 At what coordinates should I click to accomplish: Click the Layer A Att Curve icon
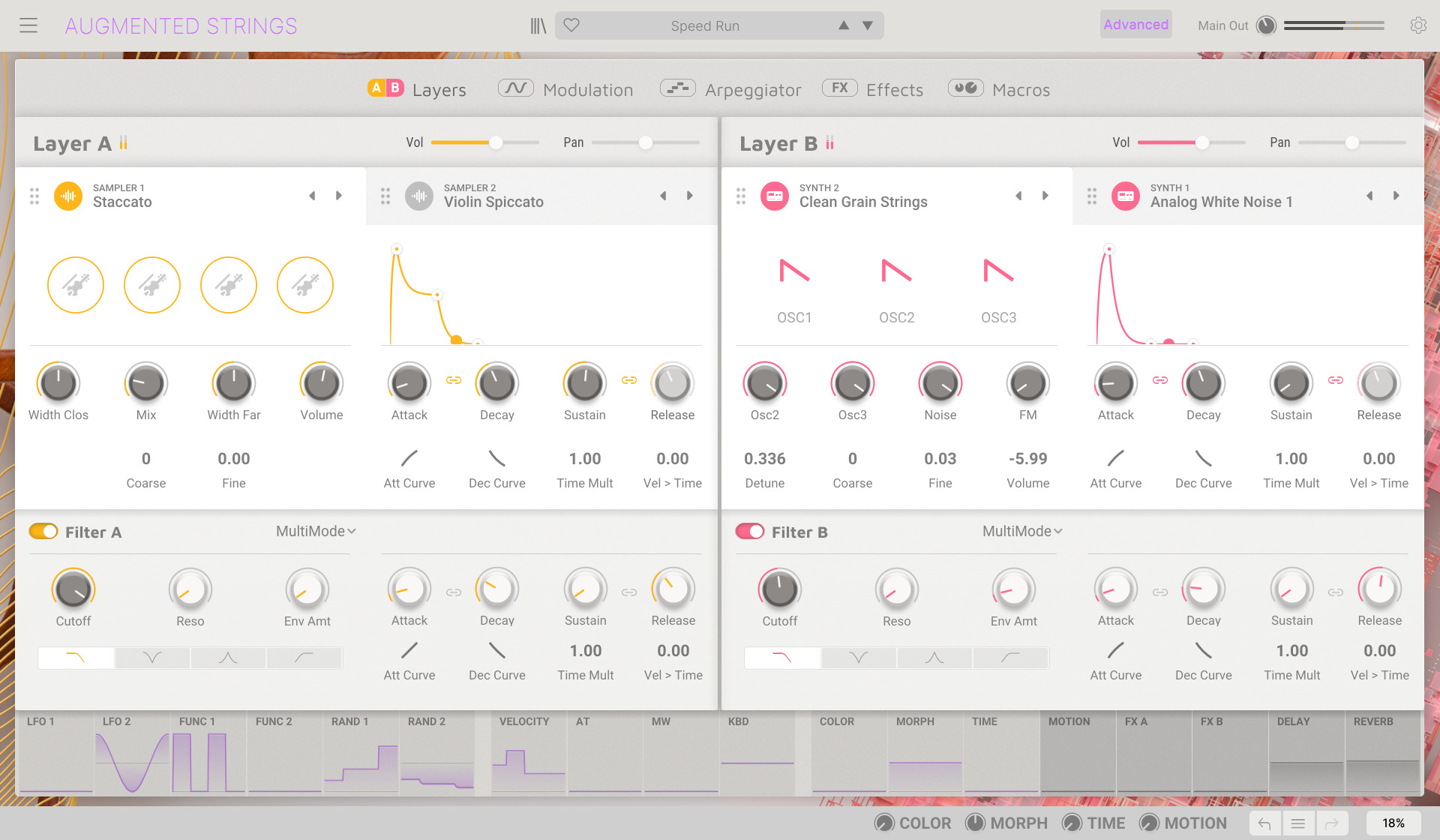[409, 458]
